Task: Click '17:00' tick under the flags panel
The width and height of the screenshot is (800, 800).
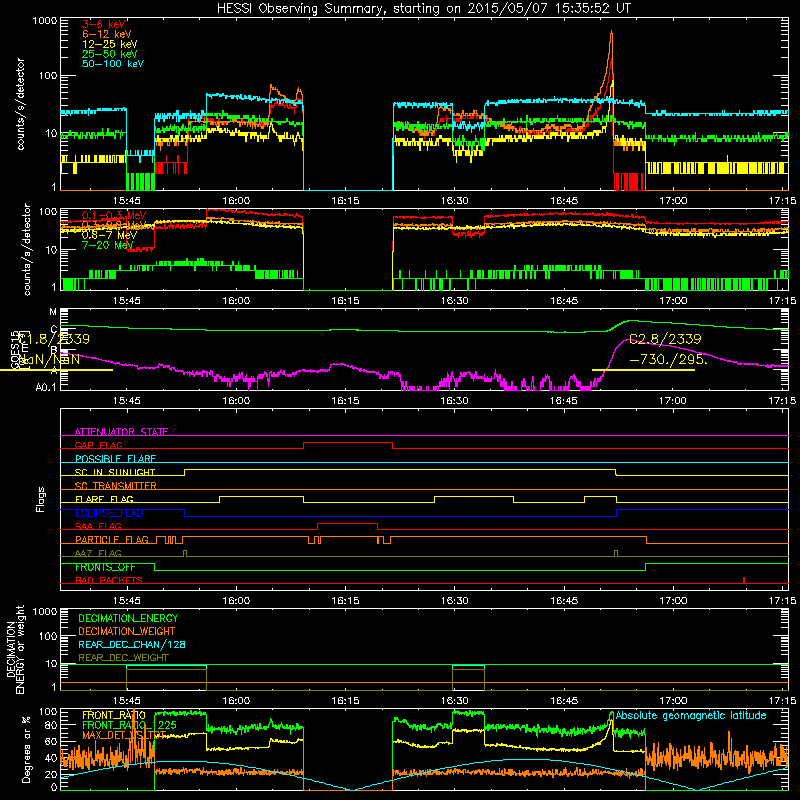Action: (x=672, y=601)
